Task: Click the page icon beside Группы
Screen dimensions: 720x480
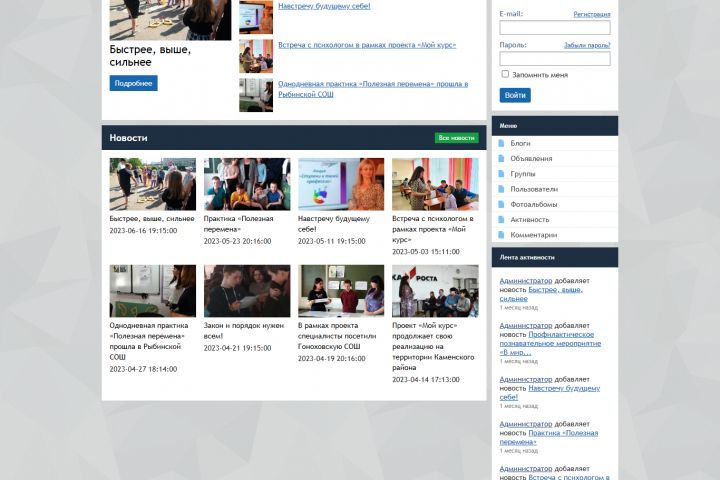Action: (501, 174)
